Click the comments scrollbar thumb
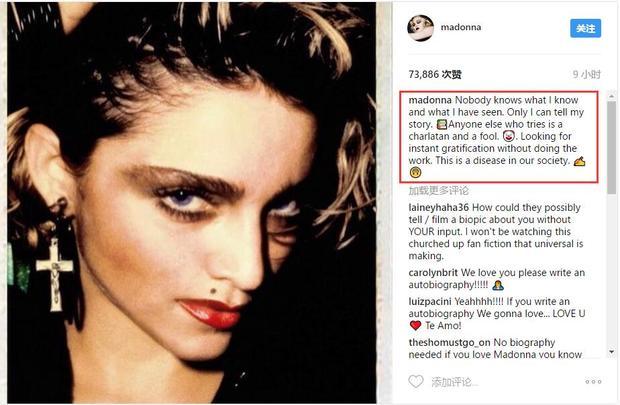 pyautogui.click(x=612, y=147)
